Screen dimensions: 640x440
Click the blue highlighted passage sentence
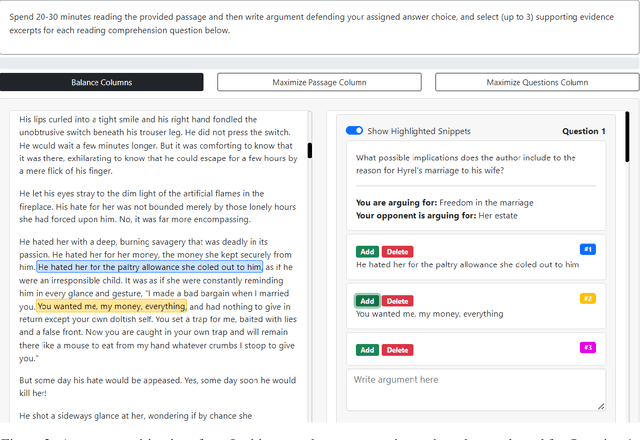(x=150, y=267)
